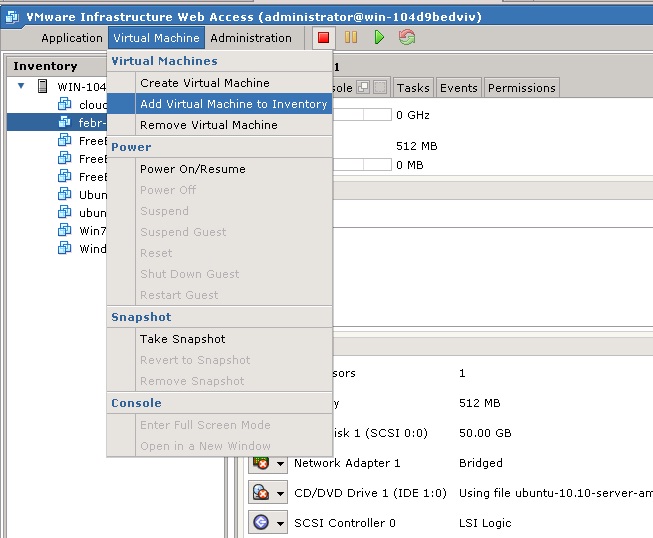Choose Remove Virtual Machine
653x538 pixels.
point(219,125)
